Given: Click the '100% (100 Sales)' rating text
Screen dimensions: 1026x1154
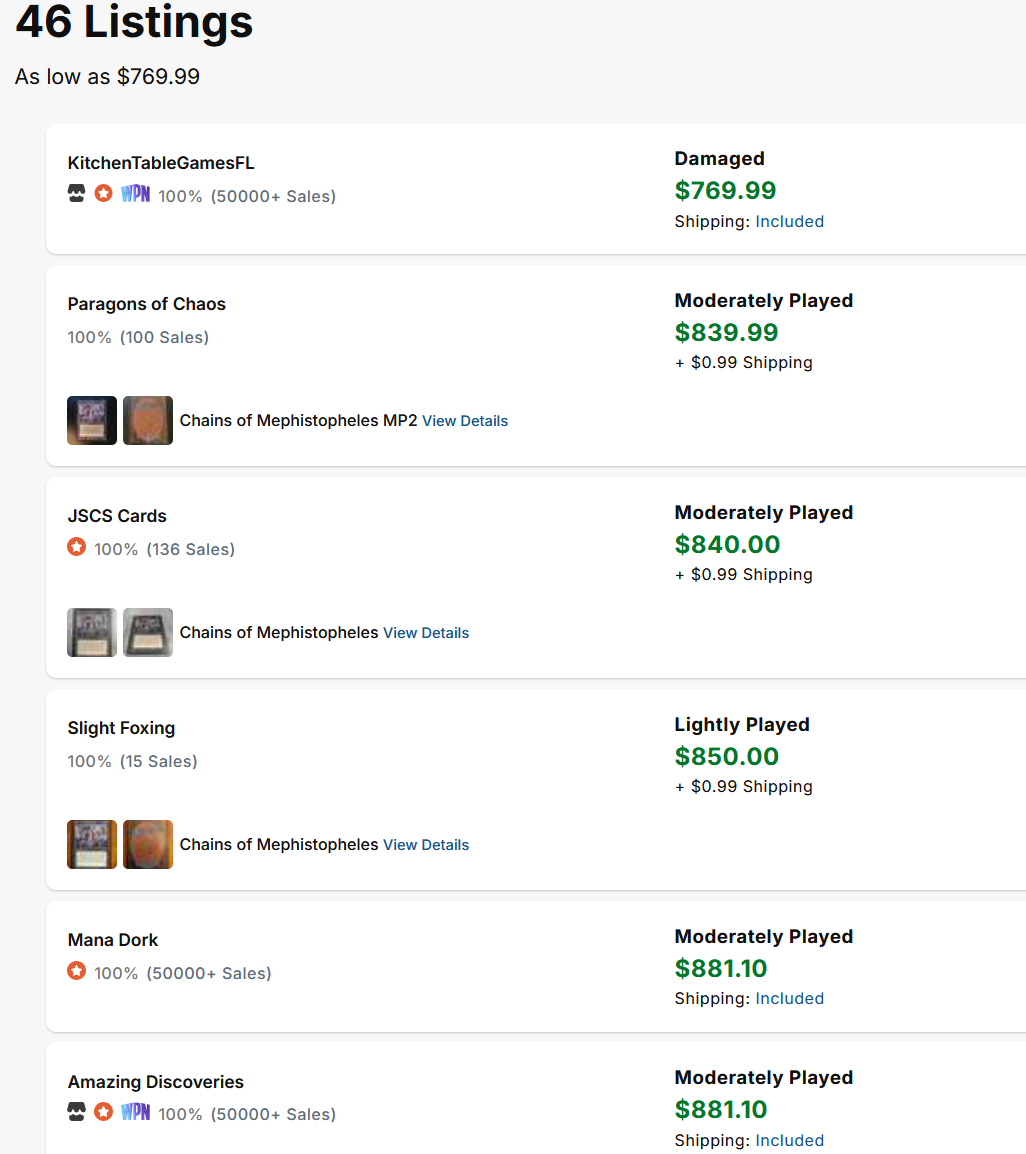Looking at the screenshot, I should click(x=138, y=337).
